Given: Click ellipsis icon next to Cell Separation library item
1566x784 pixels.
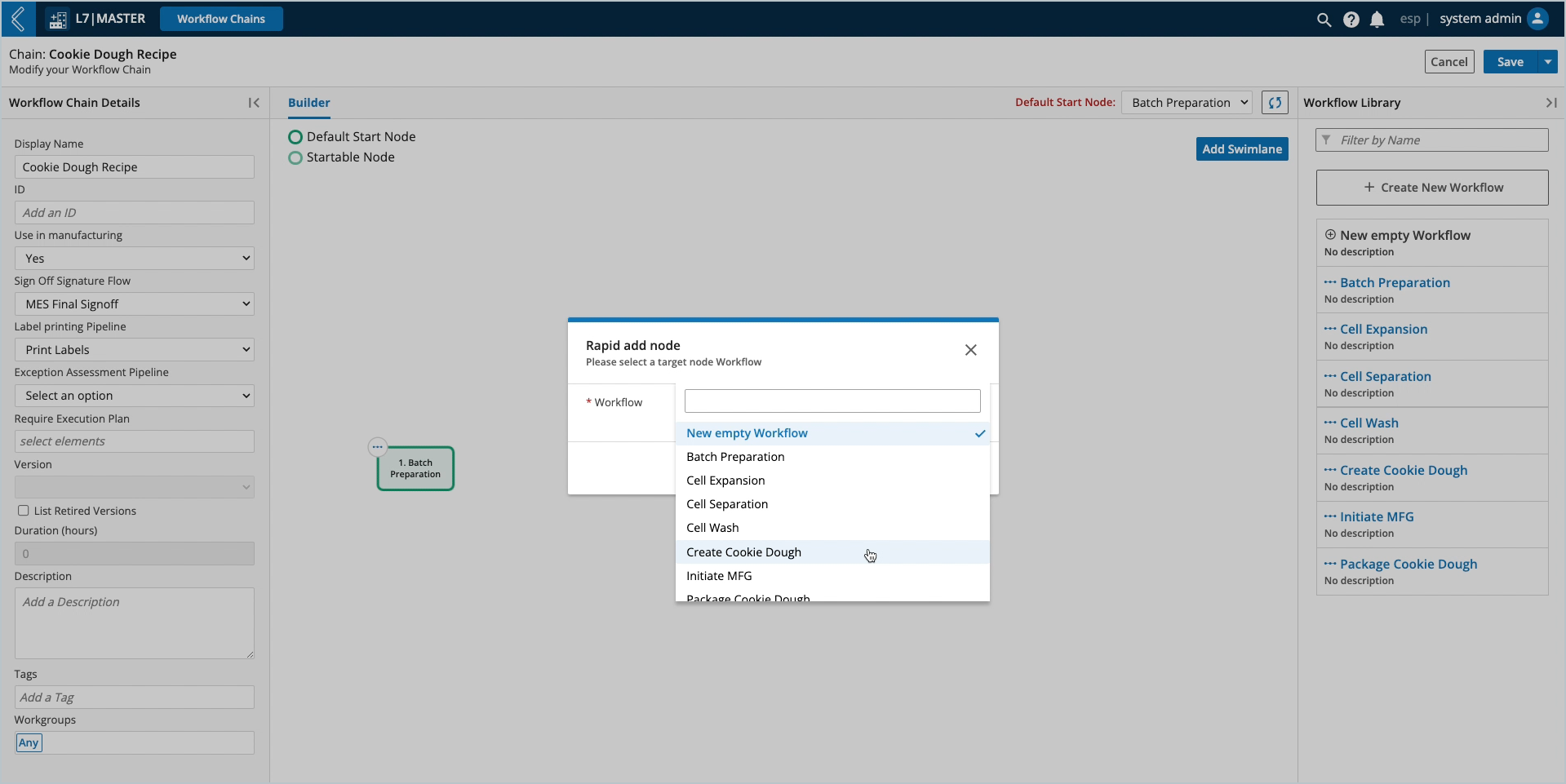Looking at the screenshot, I should pyautogui.click(x=1330, y=376).
